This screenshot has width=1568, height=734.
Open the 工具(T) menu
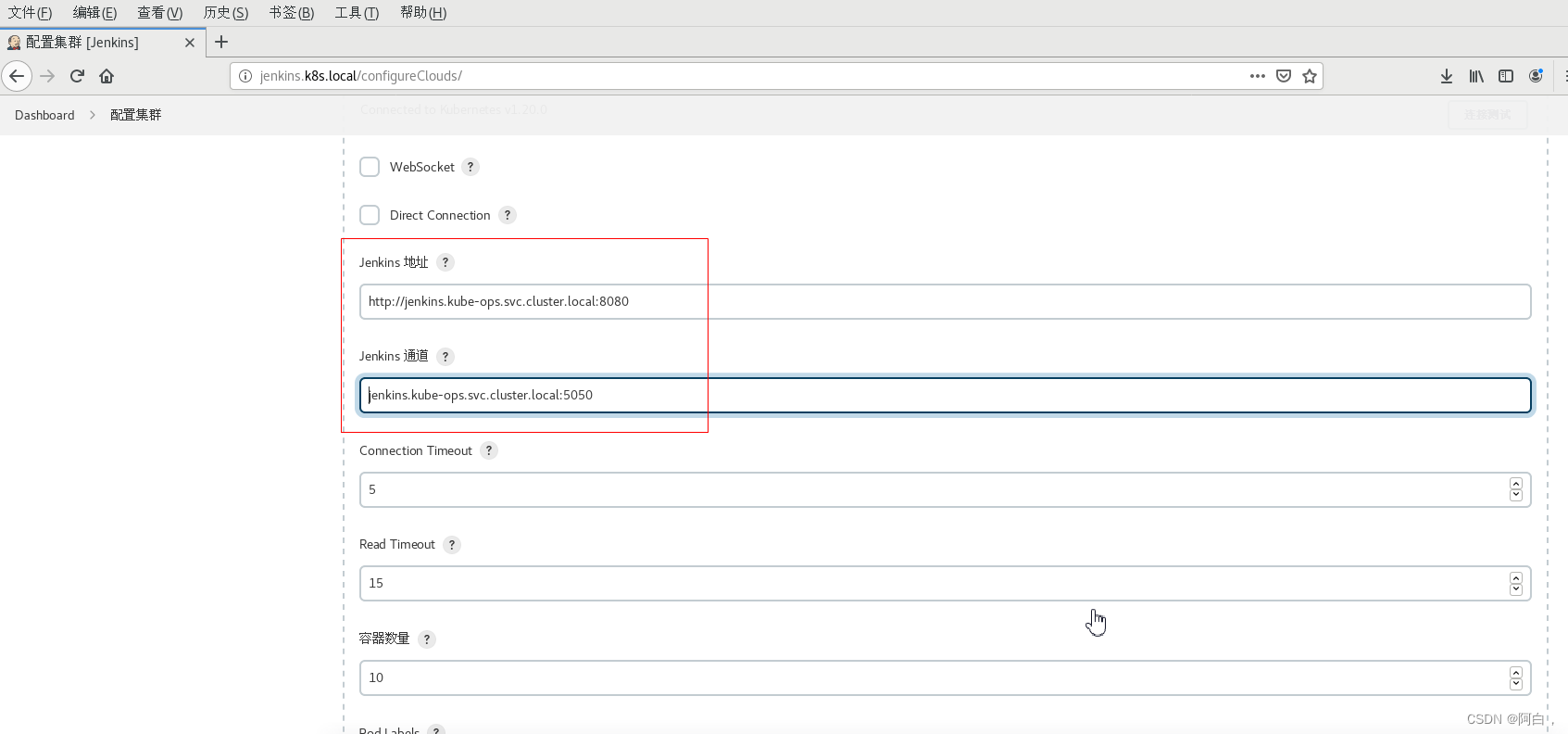(x=357, y=13)
